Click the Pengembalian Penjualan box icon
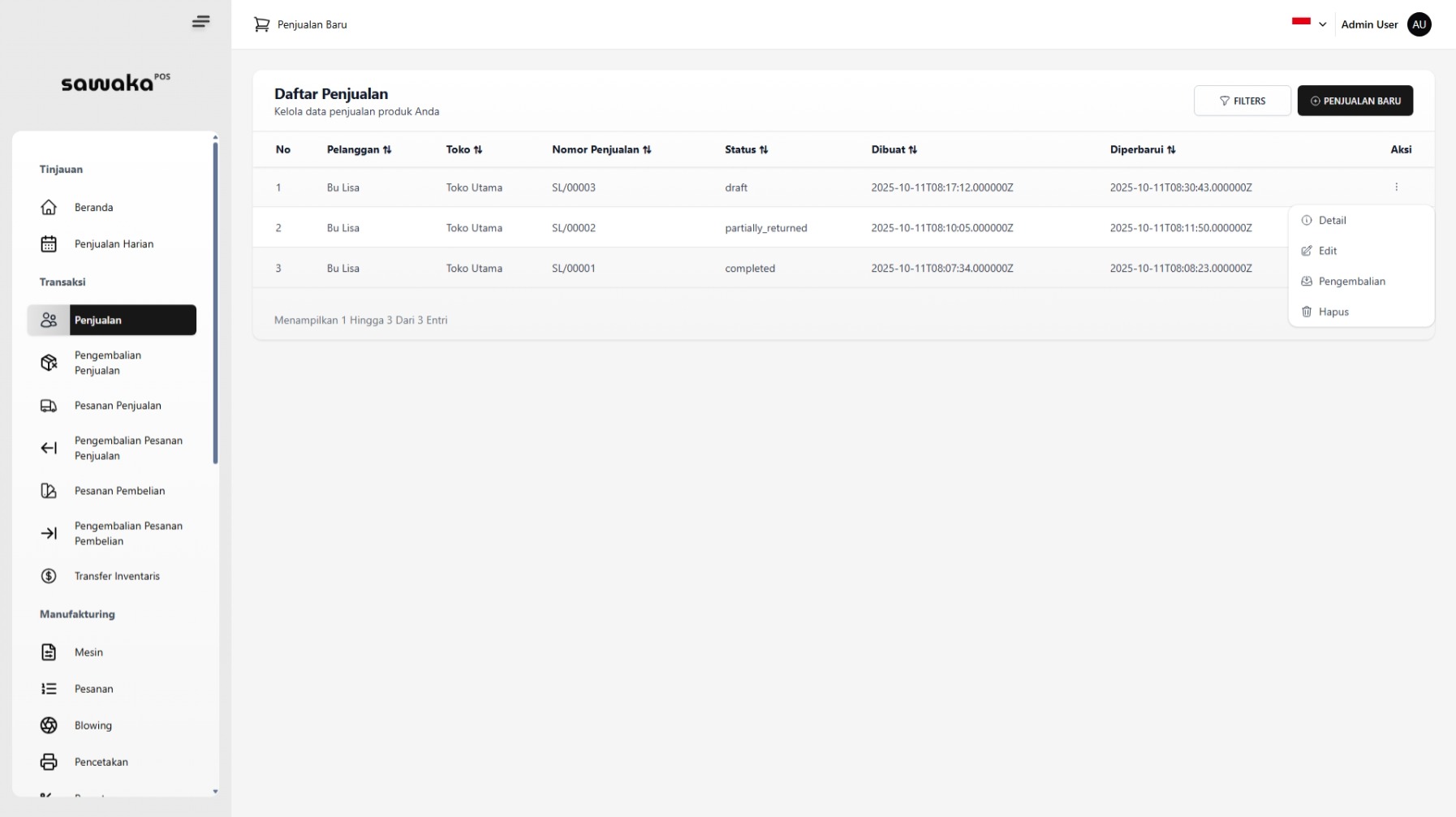The image size is (1456, 817). [x=49, y=363]
